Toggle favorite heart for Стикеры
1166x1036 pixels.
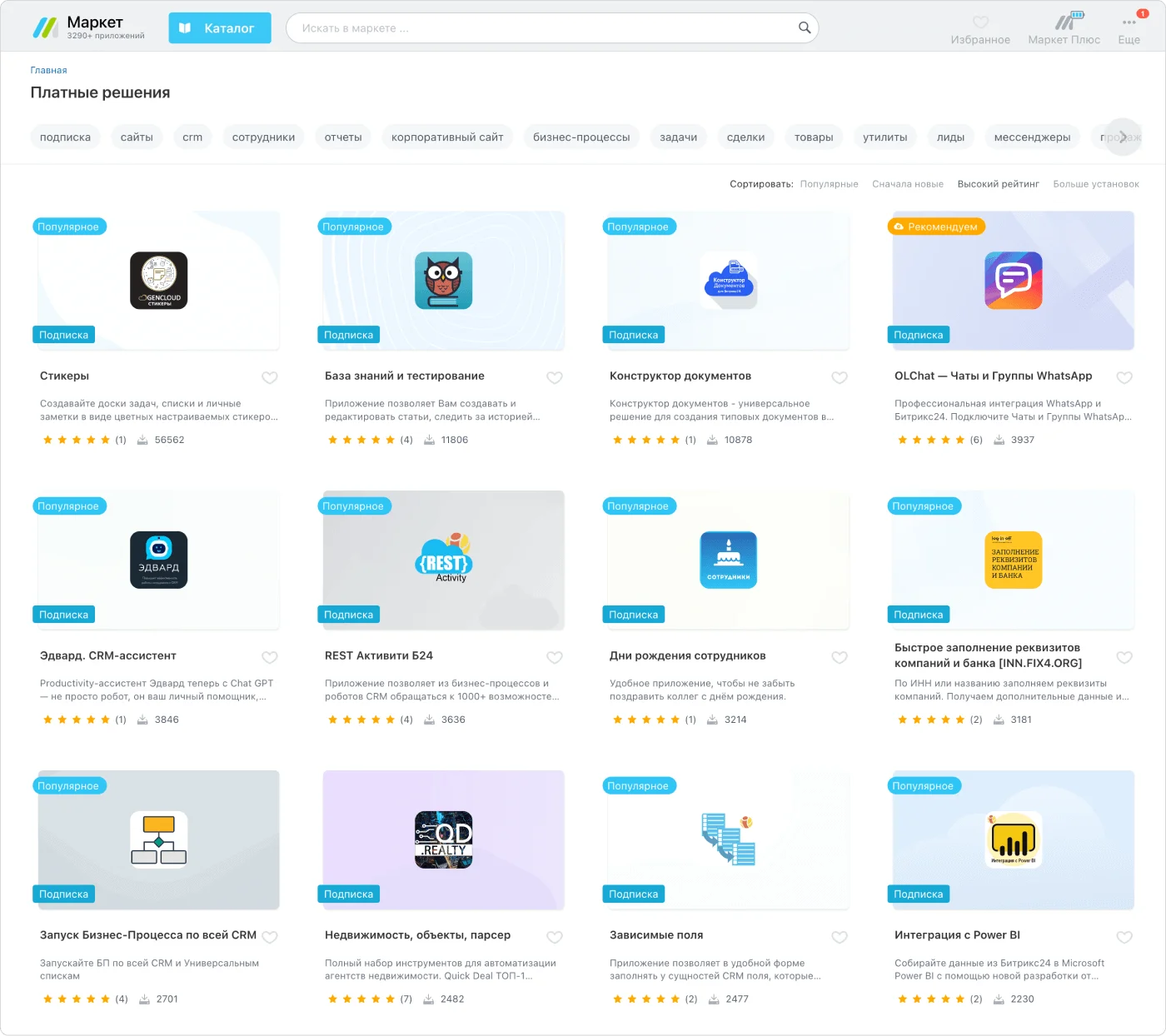click(x=270, y=377)
